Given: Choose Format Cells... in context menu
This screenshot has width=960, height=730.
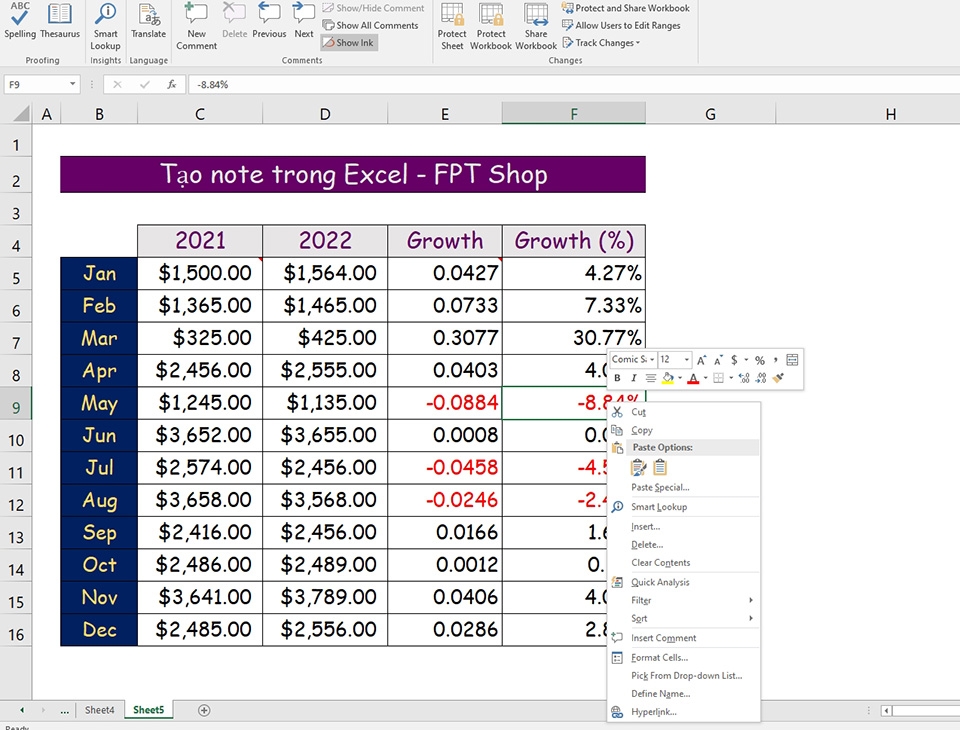Looking at the screenshot, I should click(x=684, y=658).
